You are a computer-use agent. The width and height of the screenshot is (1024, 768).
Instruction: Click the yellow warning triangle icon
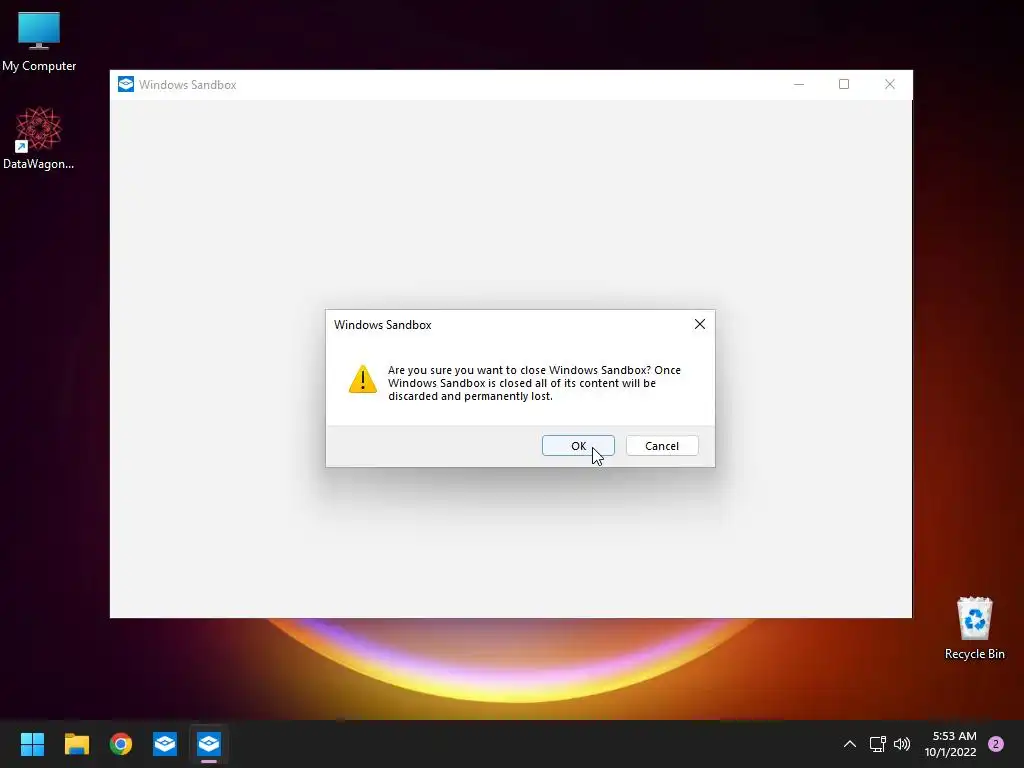(362, 379)
